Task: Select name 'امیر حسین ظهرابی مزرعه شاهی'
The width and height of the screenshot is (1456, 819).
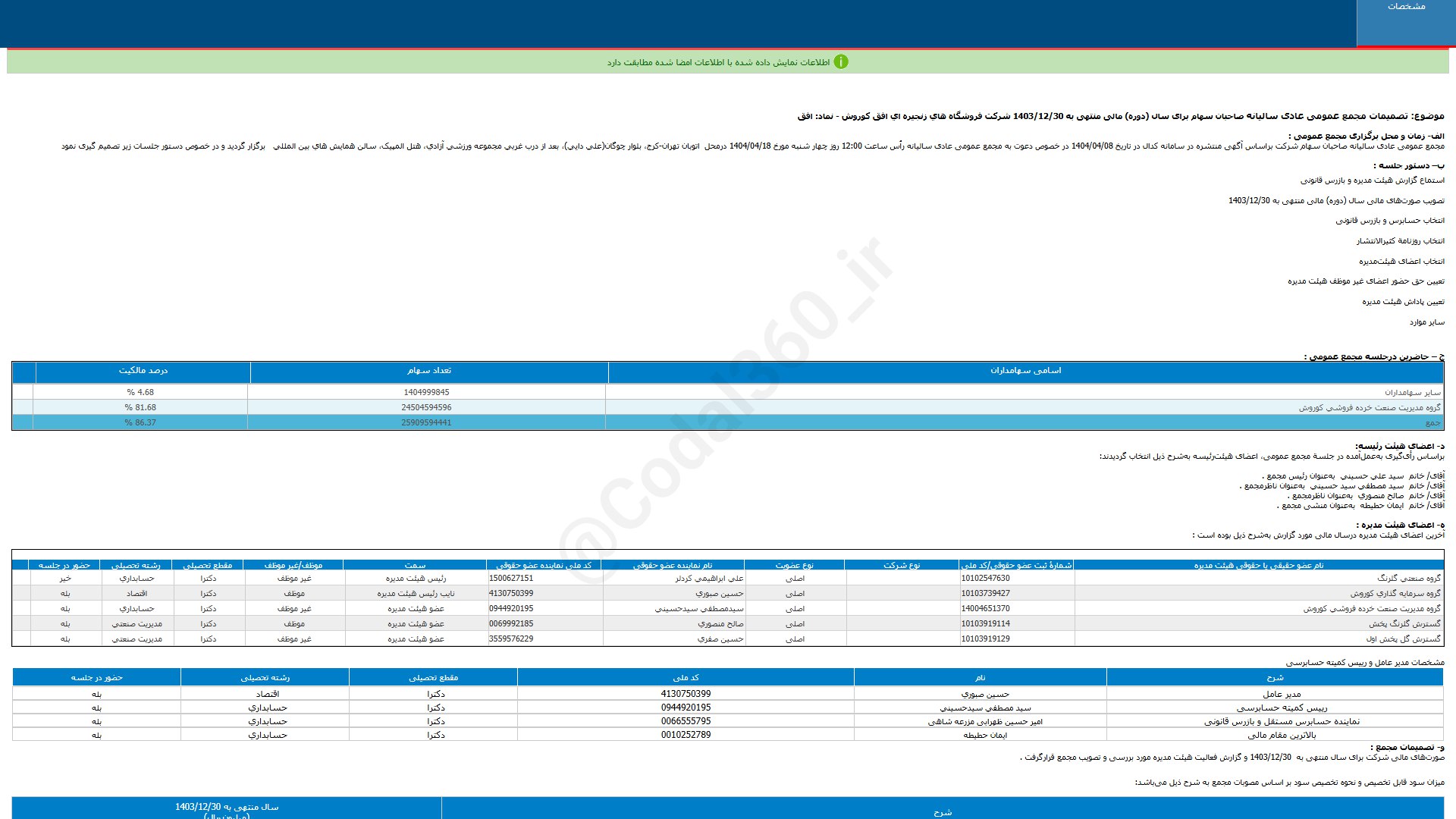Action: click(x=985, y=721)
